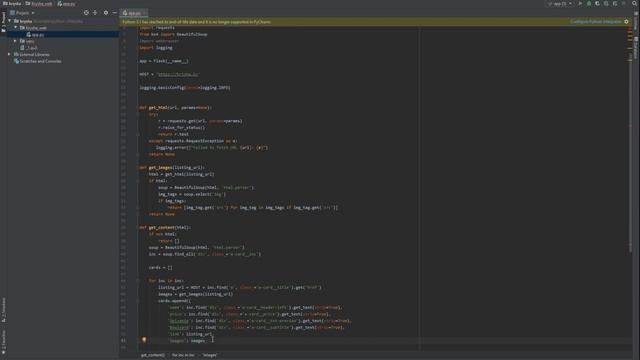The image size is (640, 360).
Task: Open the Favorites side tool window tab
Action: click(x=3, y=342)
